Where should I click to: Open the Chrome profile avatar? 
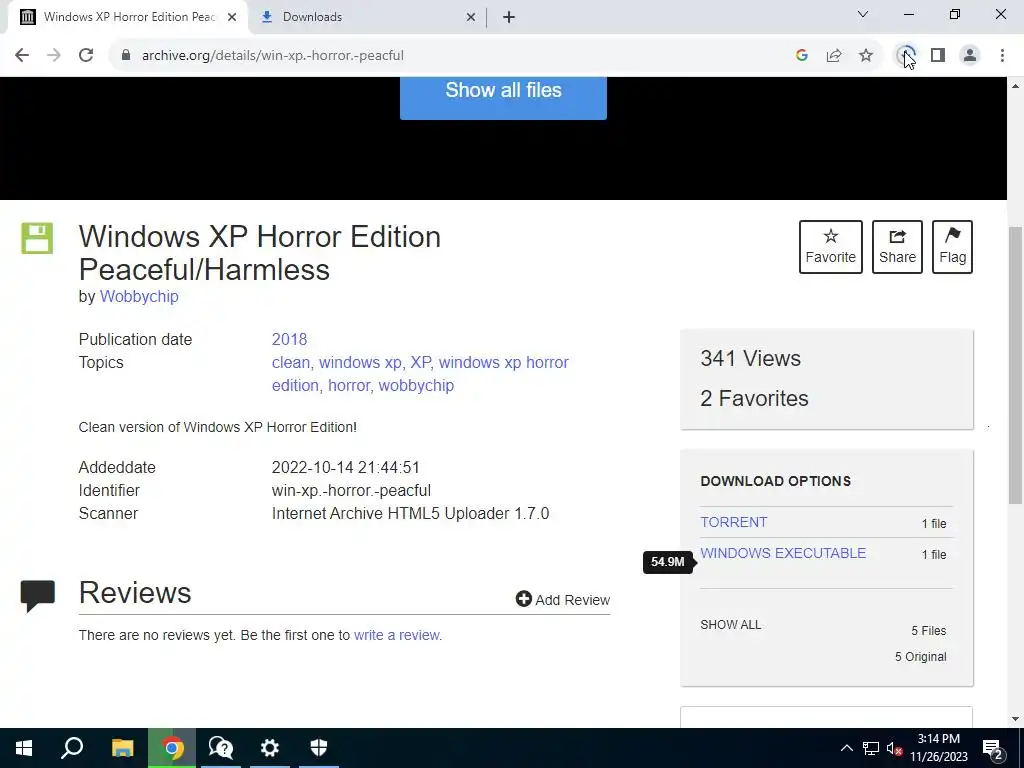[970, 56]
